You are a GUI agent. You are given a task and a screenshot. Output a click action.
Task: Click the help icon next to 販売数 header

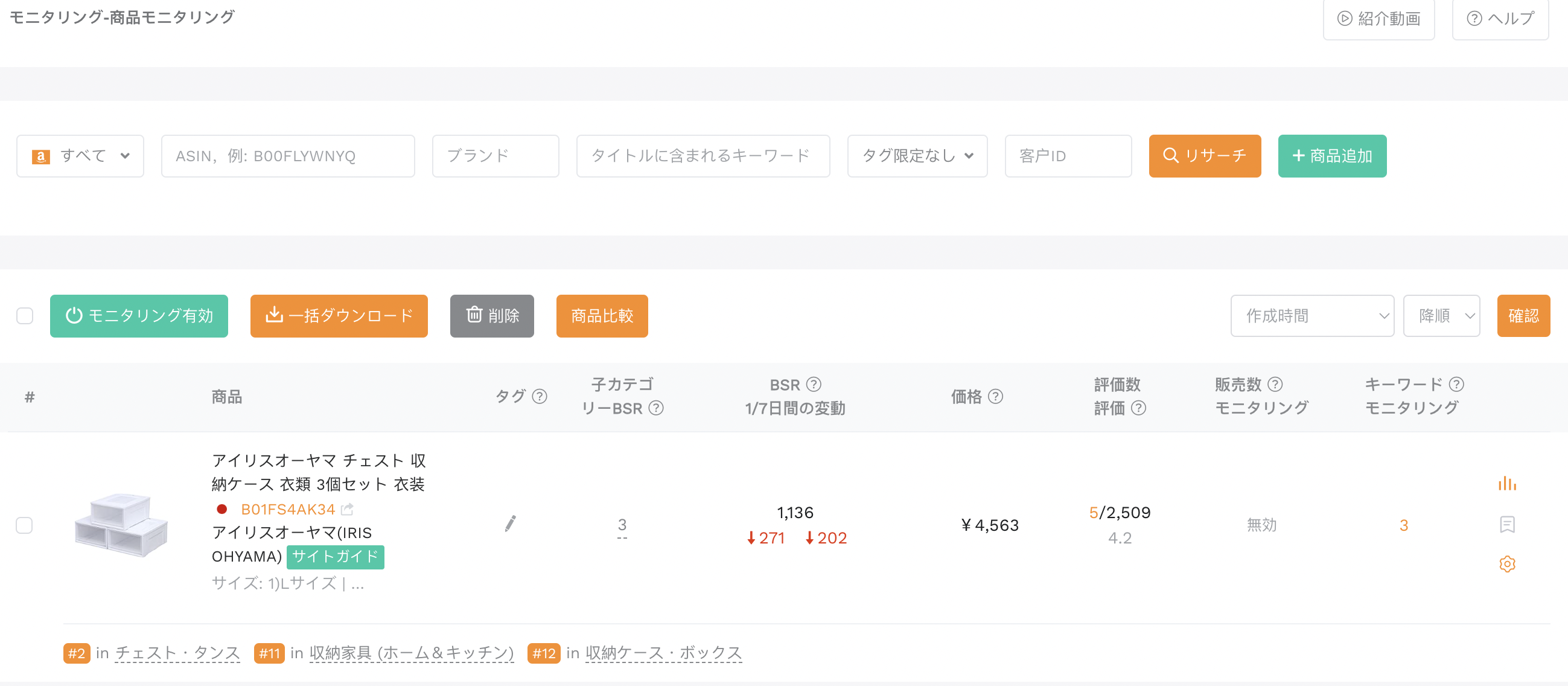(x=1275, y=385)
